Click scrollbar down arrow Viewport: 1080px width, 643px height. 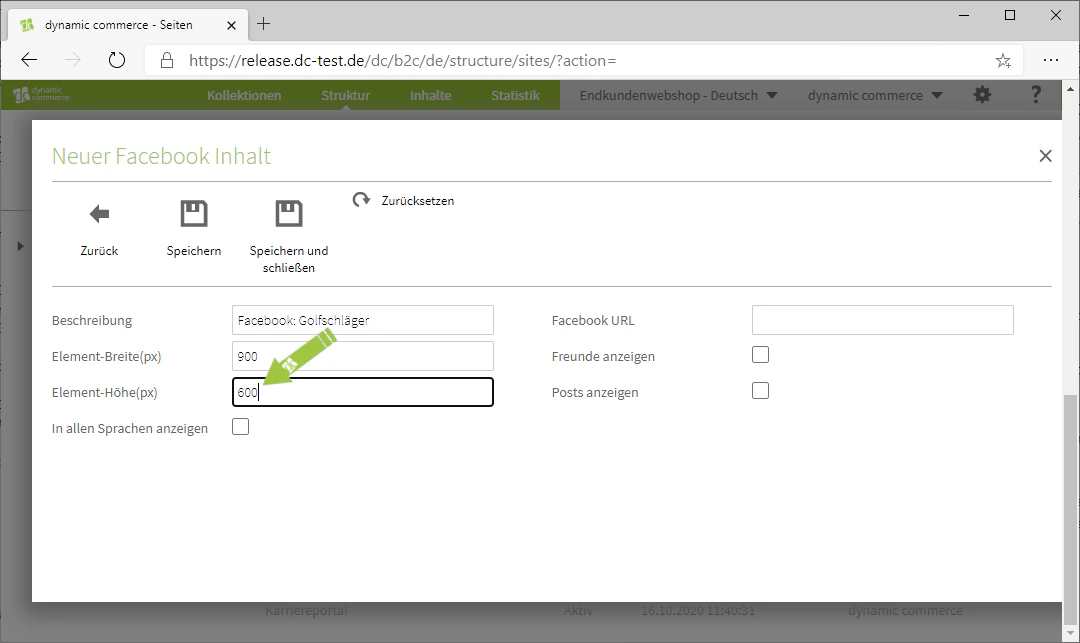pos(1070,633)
